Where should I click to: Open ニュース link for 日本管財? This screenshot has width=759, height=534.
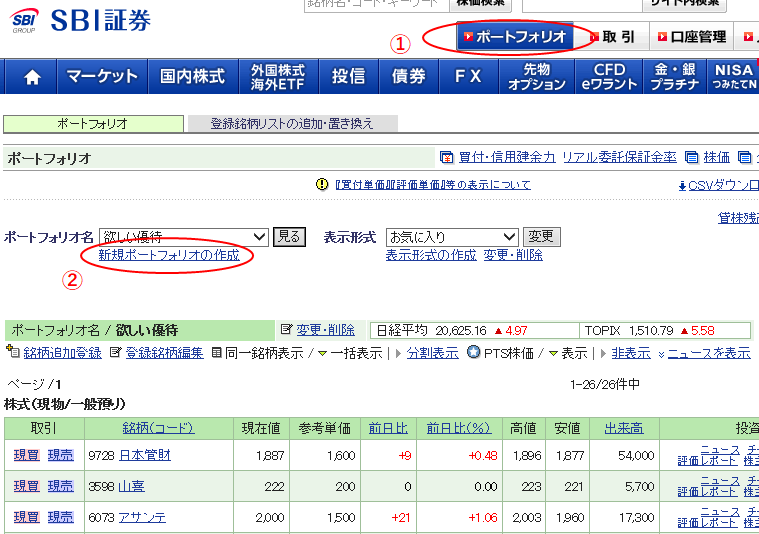pyautogui.click(x=720, y=450)
